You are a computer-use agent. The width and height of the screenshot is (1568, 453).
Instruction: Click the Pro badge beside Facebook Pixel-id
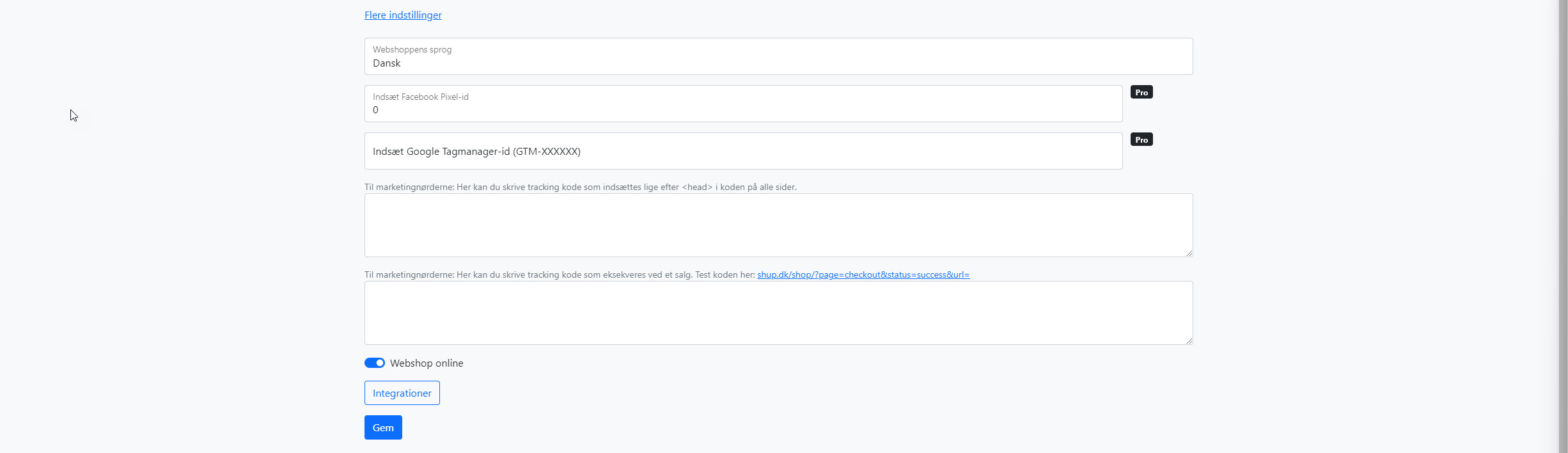pos(1141,92)
